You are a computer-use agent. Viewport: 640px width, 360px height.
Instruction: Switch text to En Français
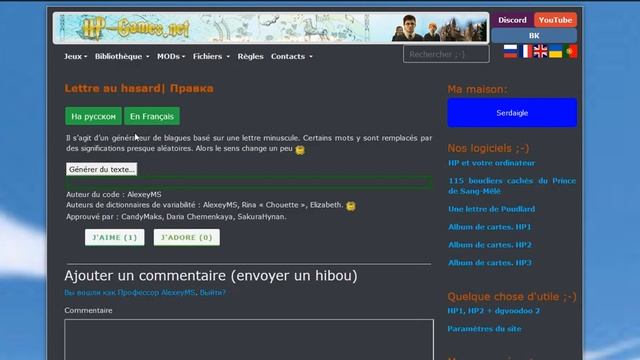[x=152, y=116]
